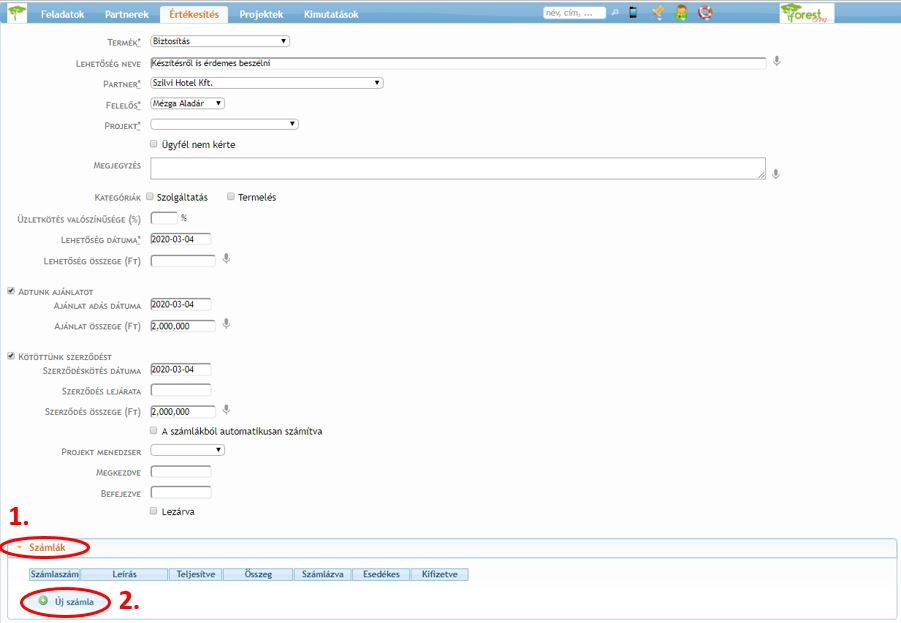Tick the Lezárva checkbox
The image size is (901, 623).
pyautogui.click(x=153, y=511)
